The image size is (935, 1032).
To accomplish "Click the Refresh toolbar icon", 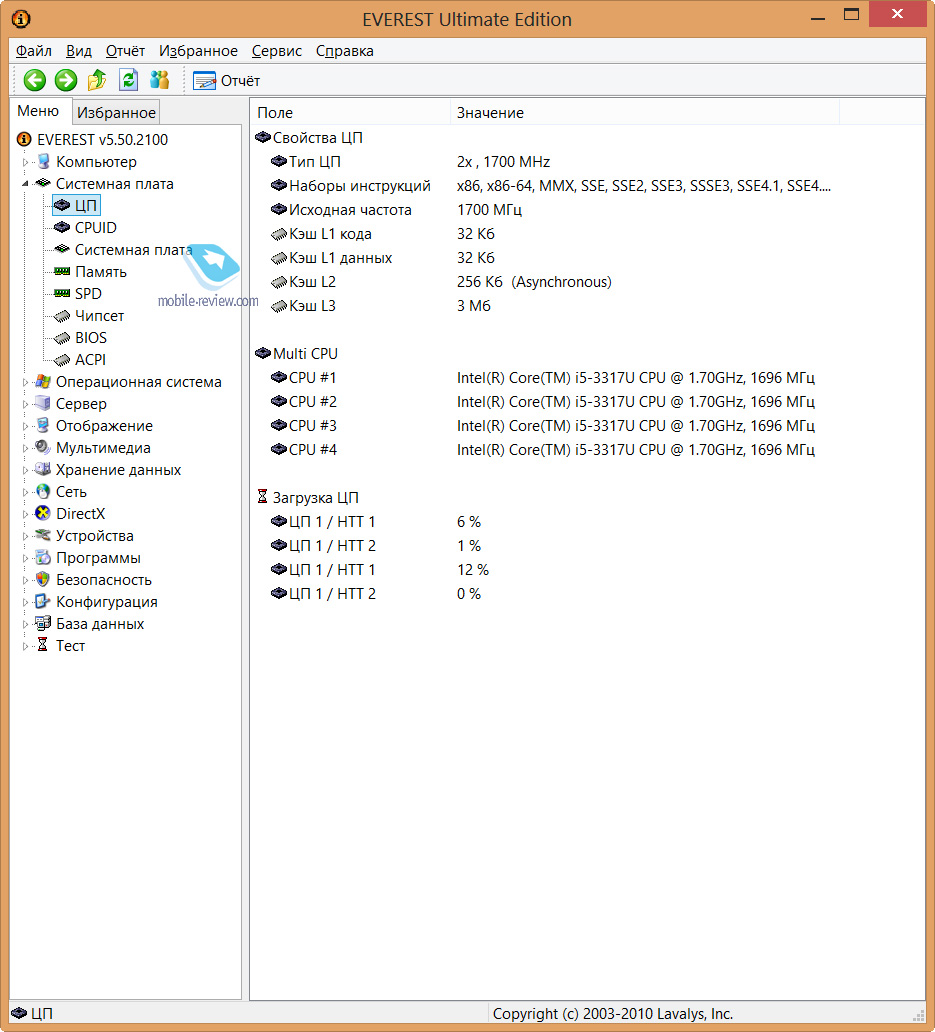I will (x=128, y=80).
